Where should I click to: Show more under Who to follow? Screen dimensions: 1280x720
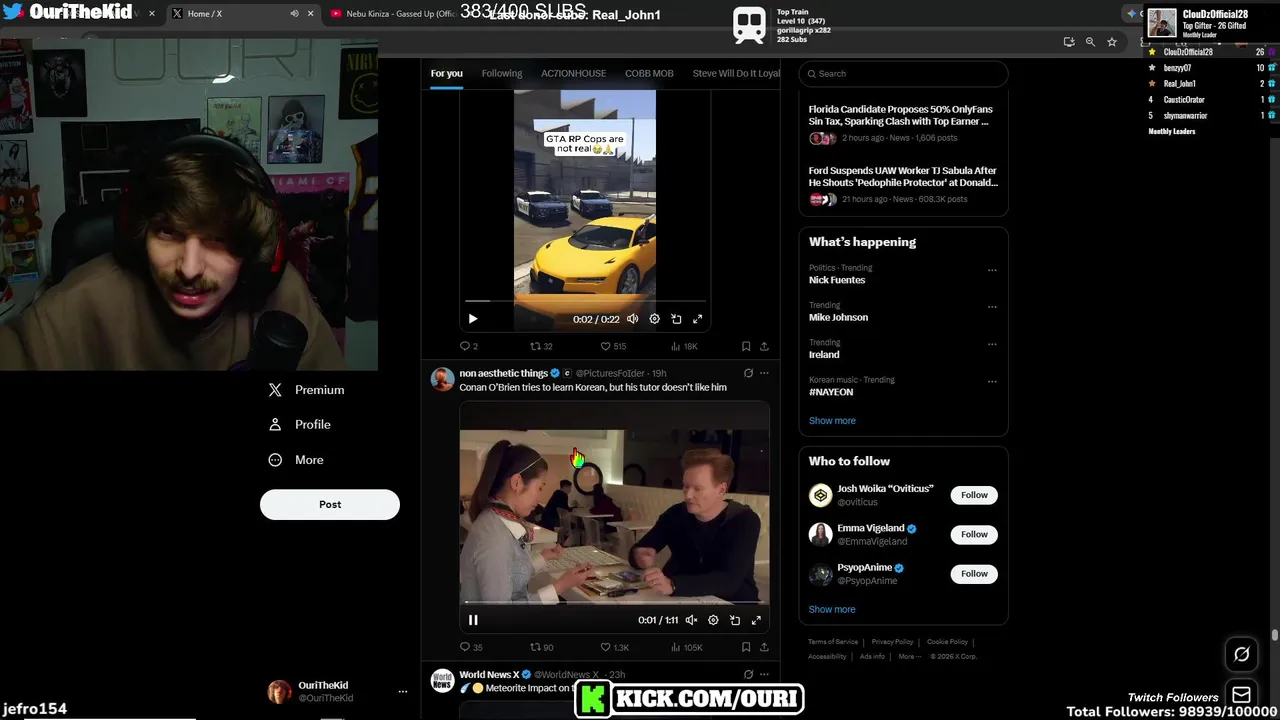pyautogui.click(x=832, y=609)
